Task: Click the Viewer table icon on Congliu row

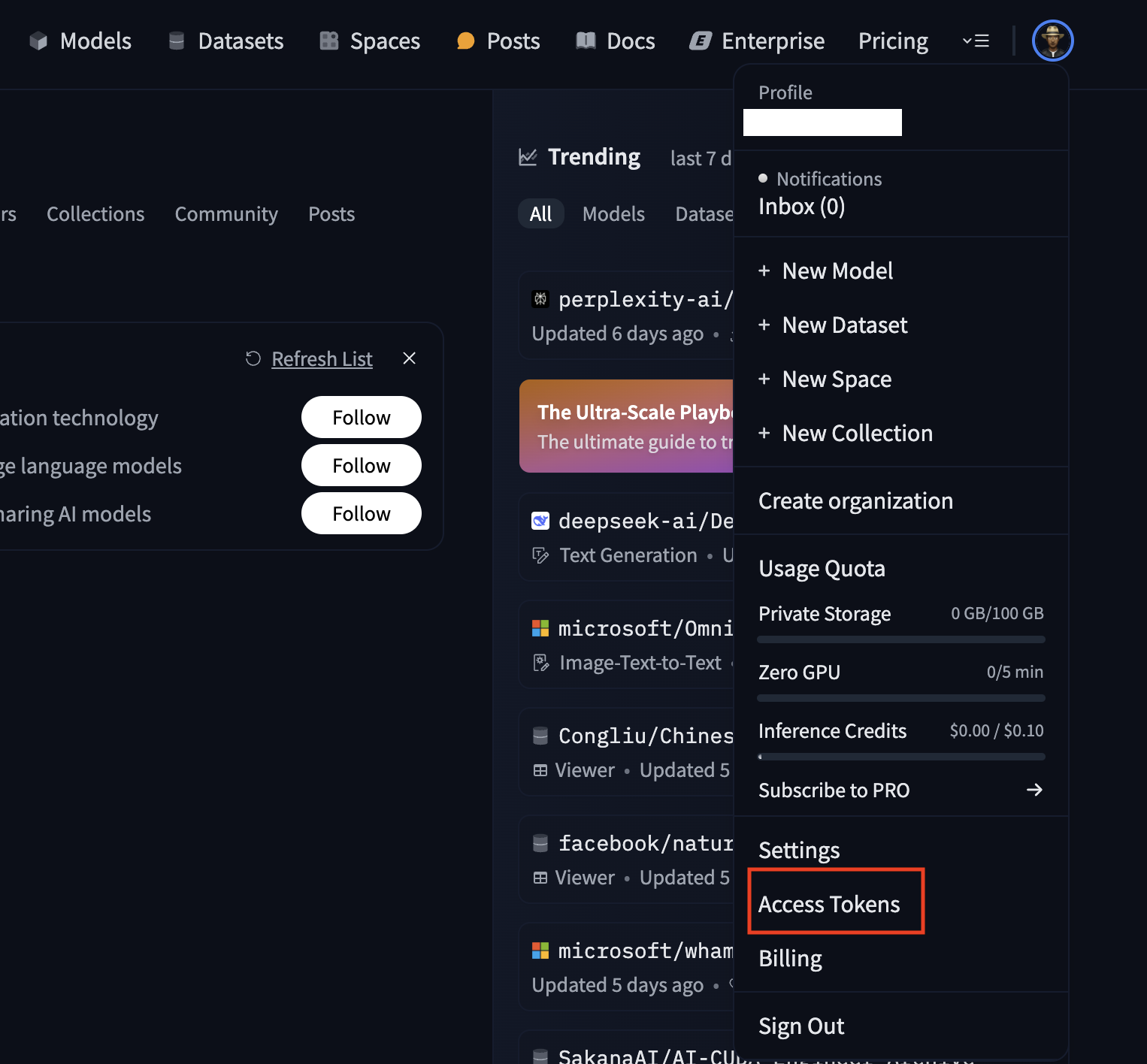Action: point(540,770)
